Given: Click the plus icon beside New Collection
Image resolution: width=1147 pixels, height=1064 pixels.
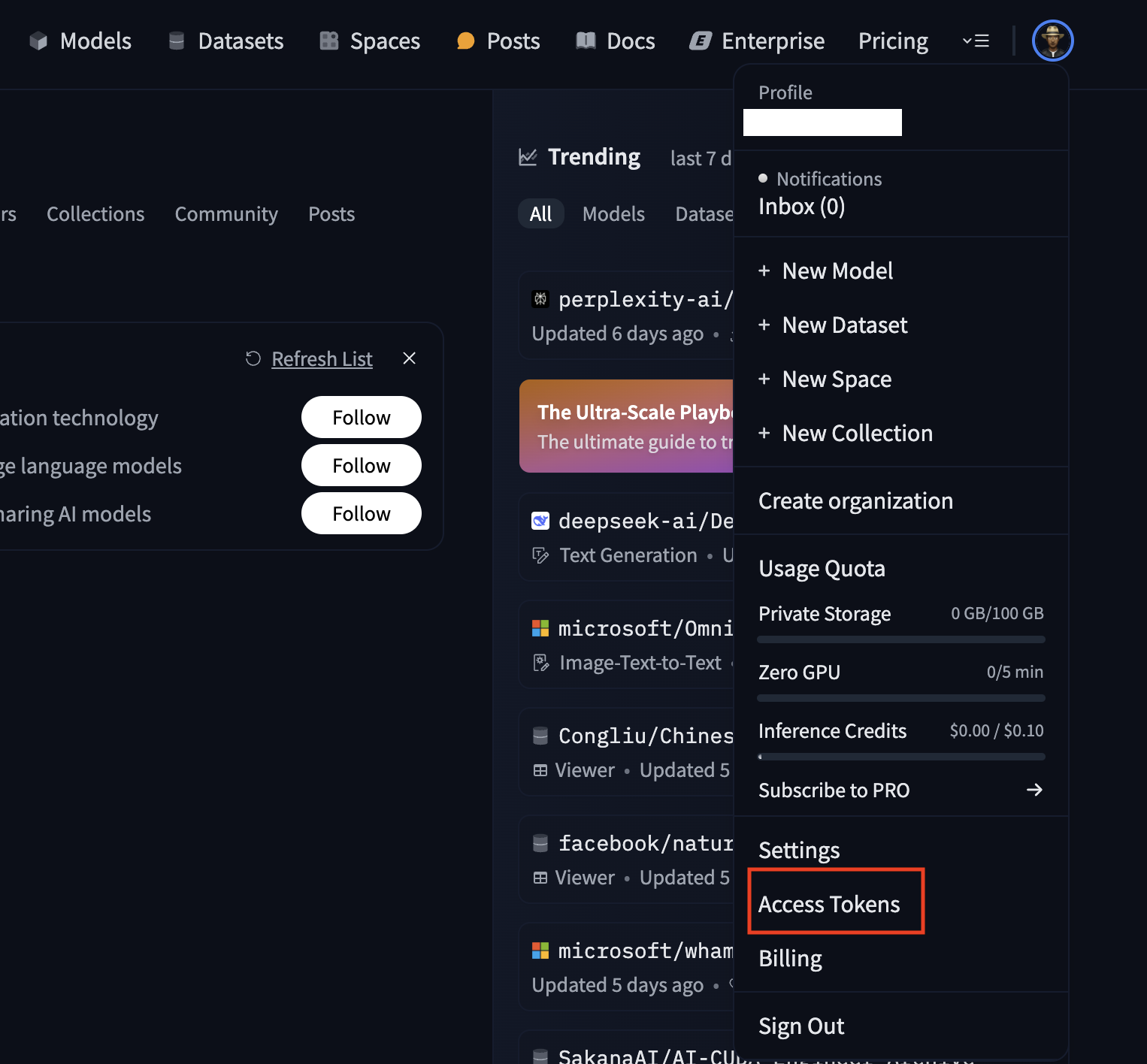Looking at the screenshot, I should coord(764,433).
